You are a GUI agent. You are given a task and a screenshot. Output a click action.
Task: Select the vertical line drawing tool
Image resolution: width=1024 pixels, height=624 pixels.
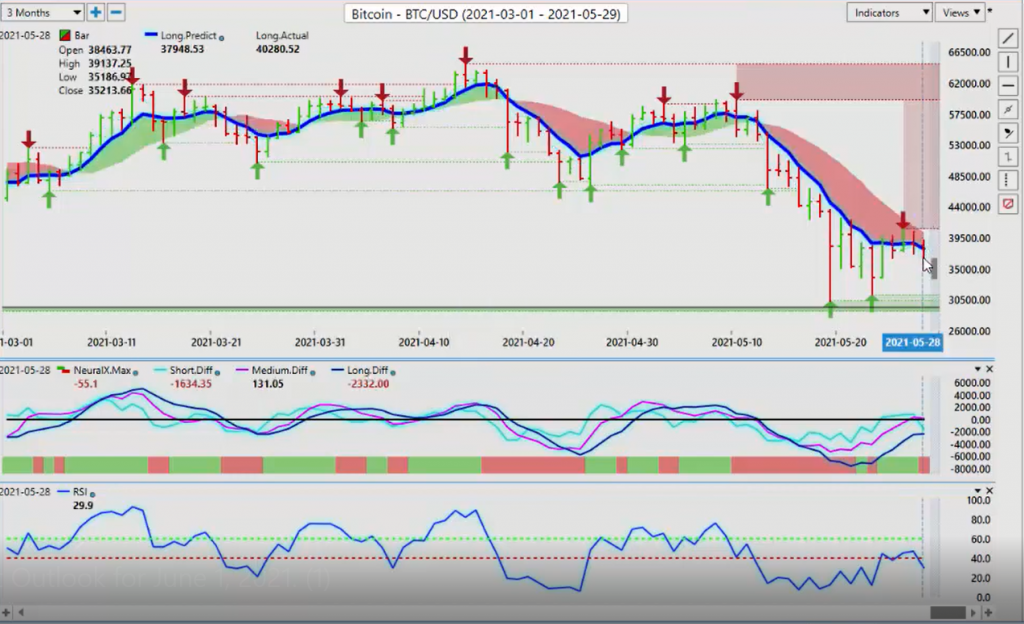point(1008,63)
